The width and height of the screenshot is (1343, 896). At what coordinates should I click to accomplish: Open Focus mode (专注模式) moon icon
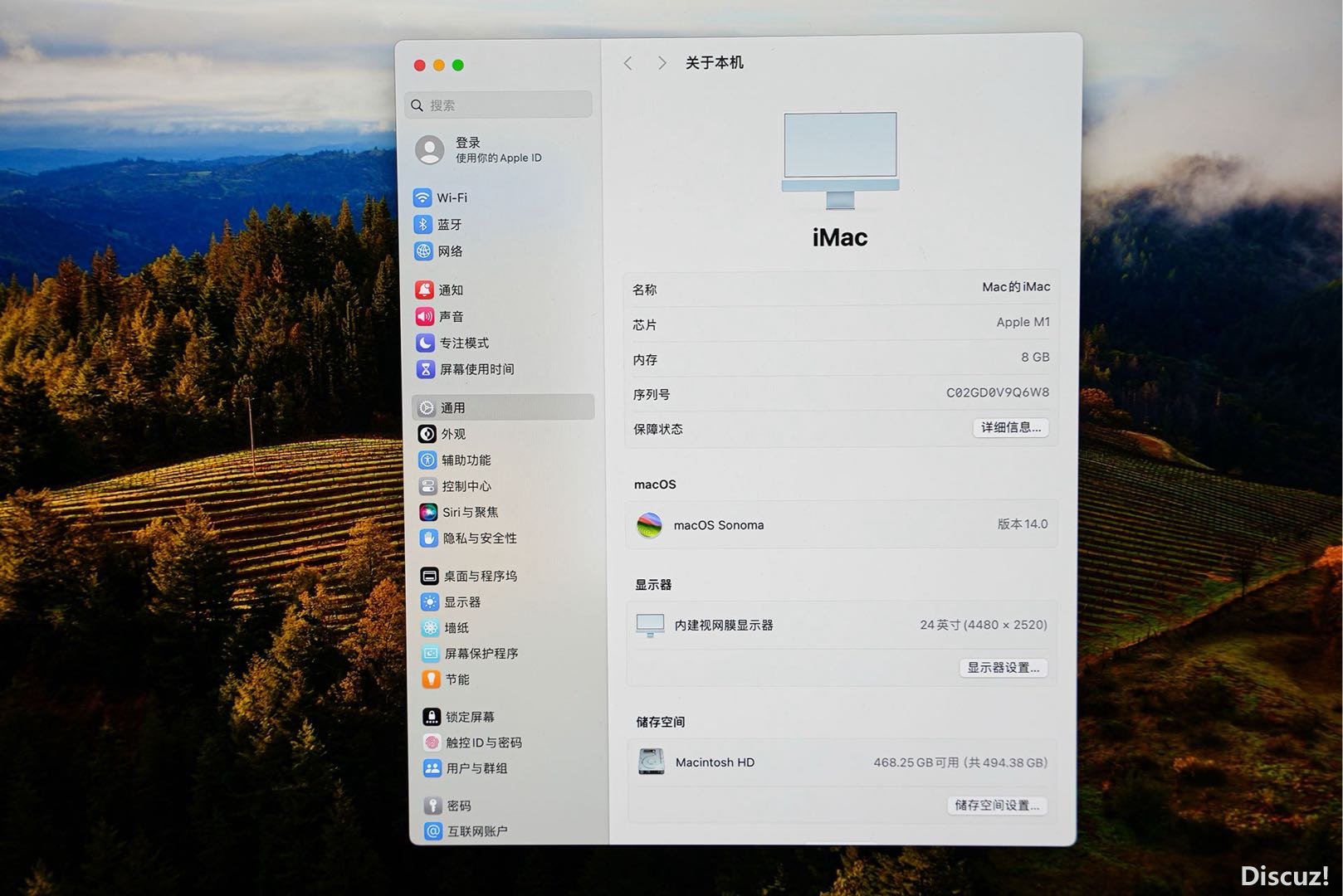click(425, 343)
